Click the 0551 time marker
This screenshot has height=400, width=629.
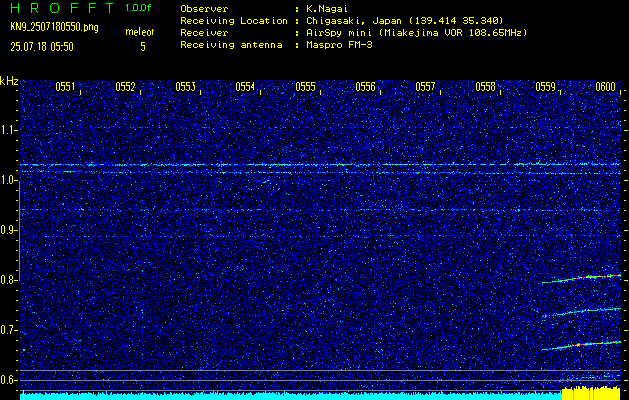[x=65, y=87]
